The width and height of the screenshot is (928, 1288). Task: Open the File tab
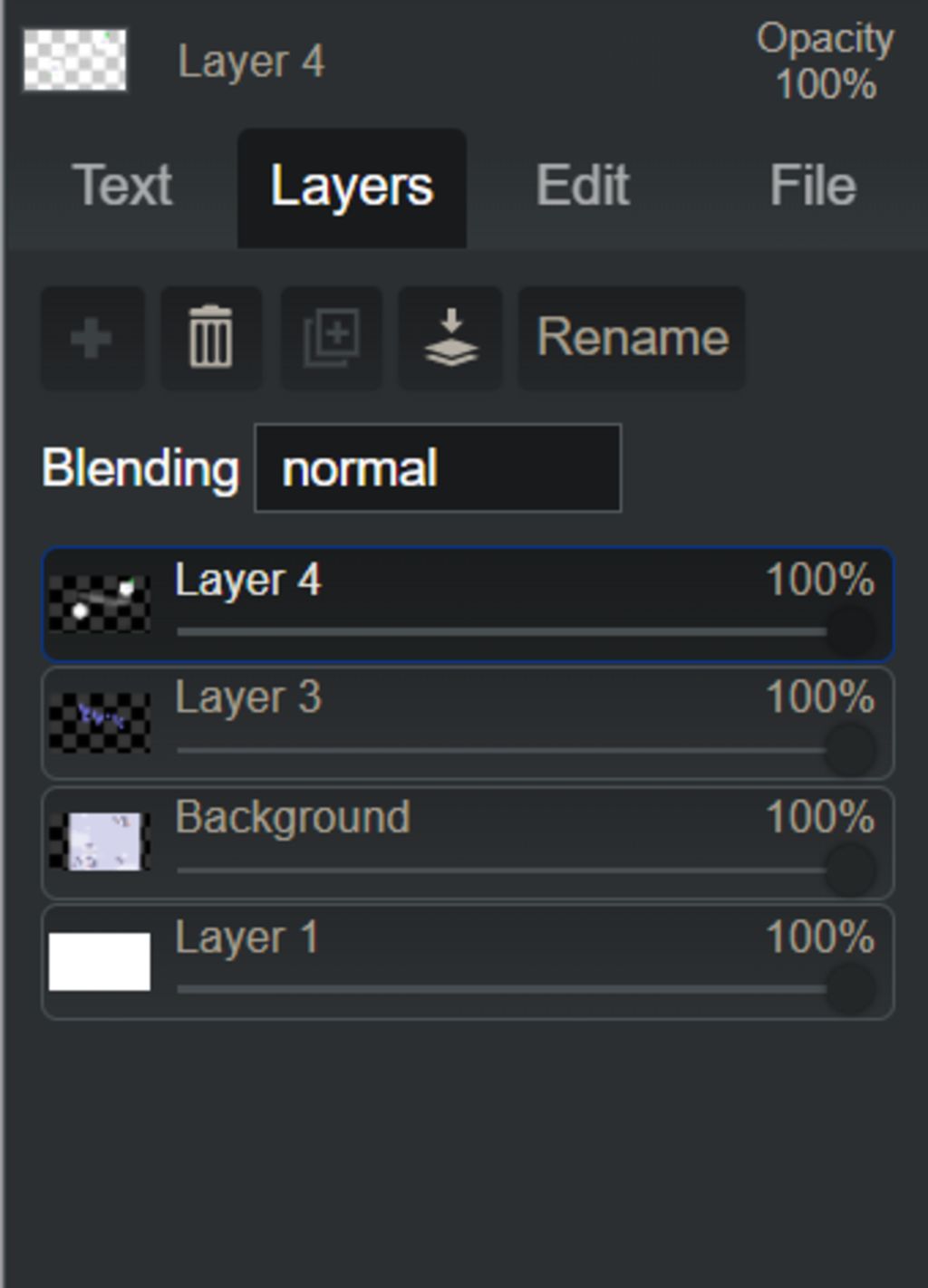pyautogui.click(x=813, y=186)
